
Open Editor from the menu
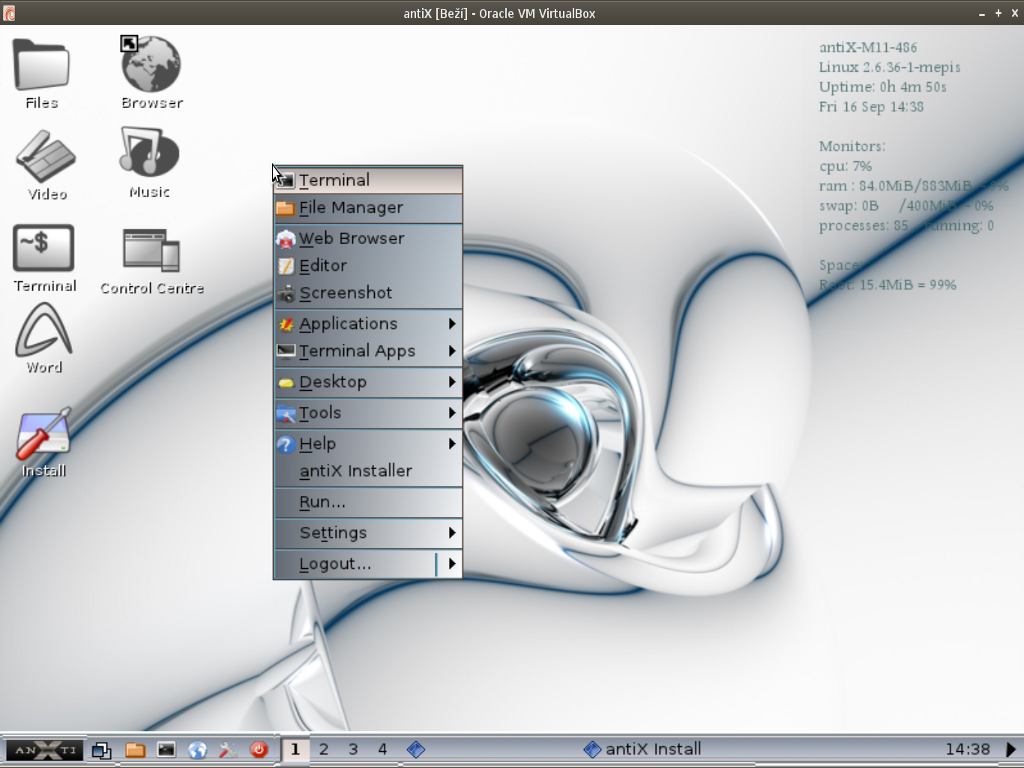(368, 266)
